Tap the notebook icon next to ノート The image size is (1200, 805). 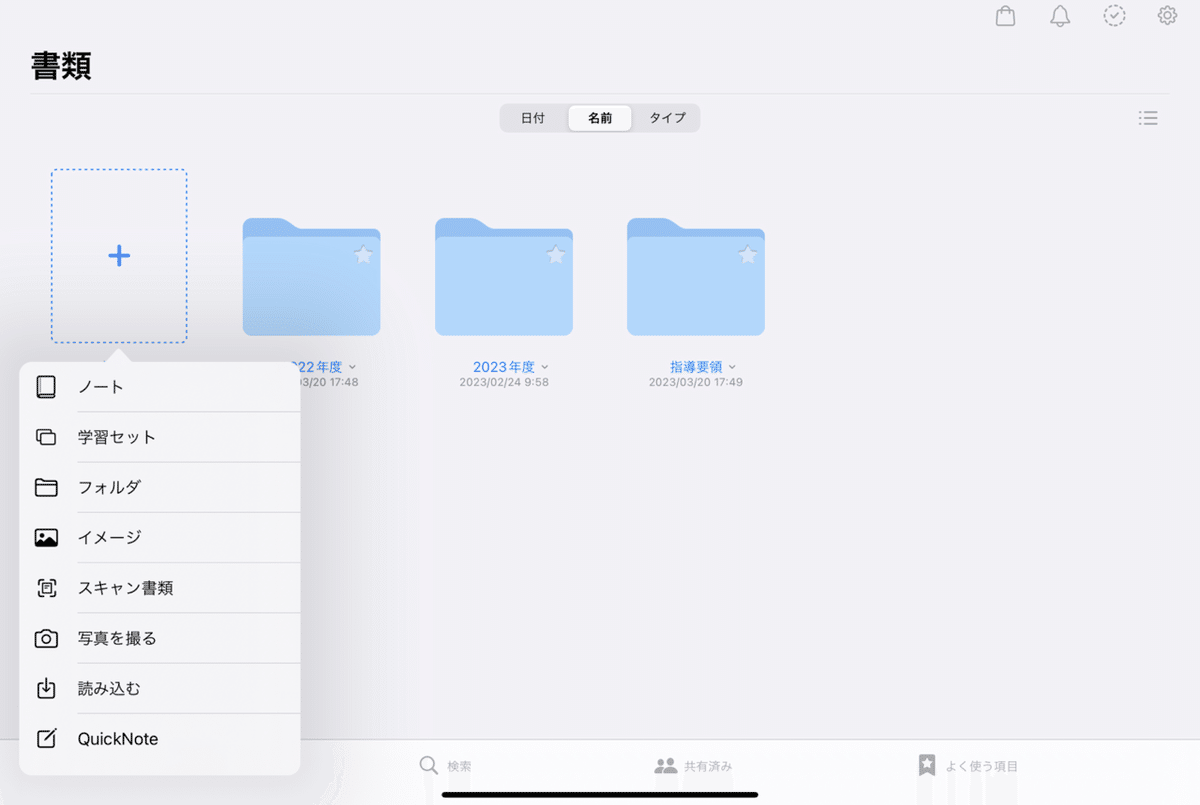point(46,387)
